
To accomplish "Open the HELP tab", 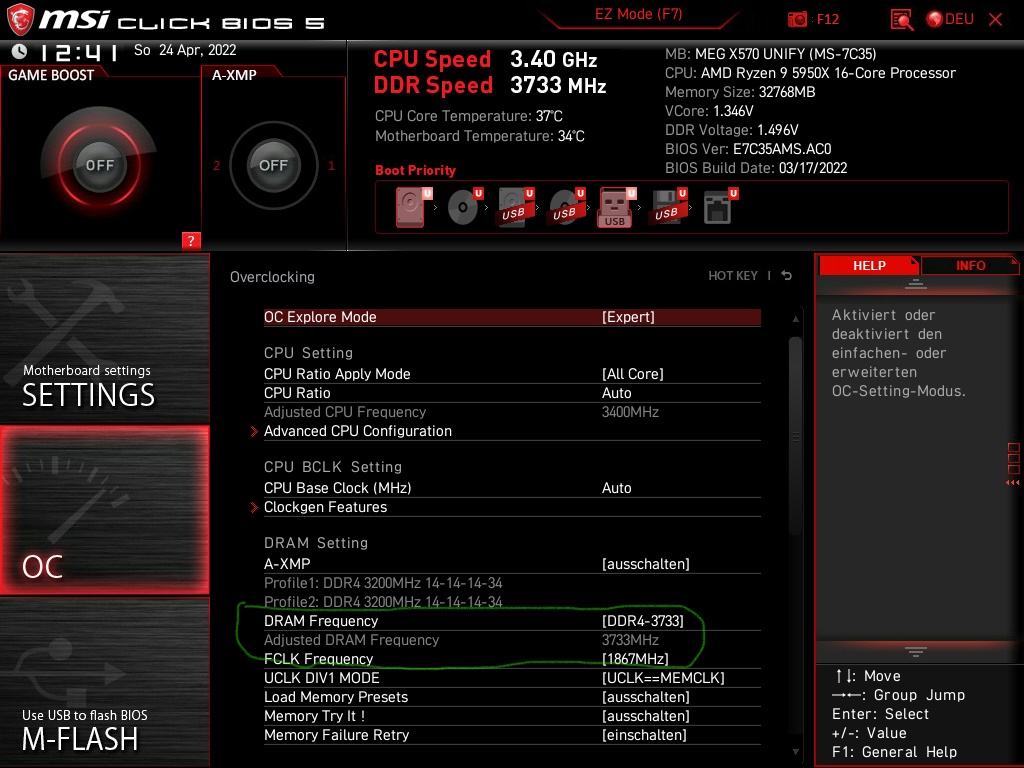I will 869,265.
